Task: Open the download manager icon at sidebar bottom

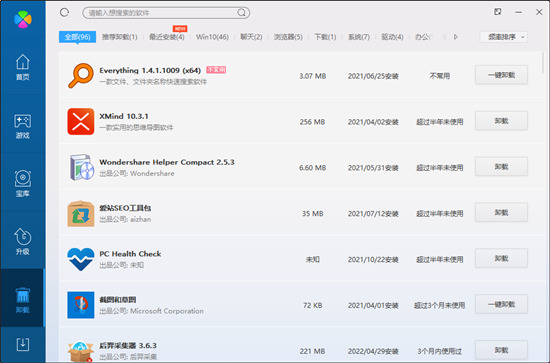Action: pos(23,344)
